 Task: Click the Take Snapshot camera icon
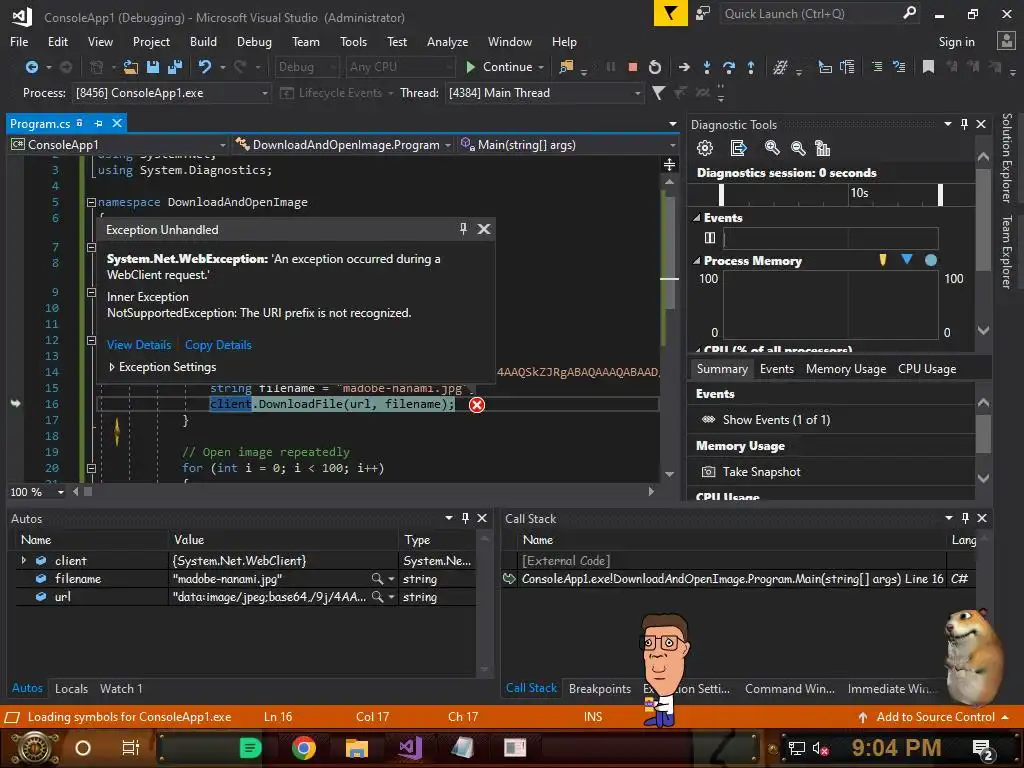[x=708, y=472]
